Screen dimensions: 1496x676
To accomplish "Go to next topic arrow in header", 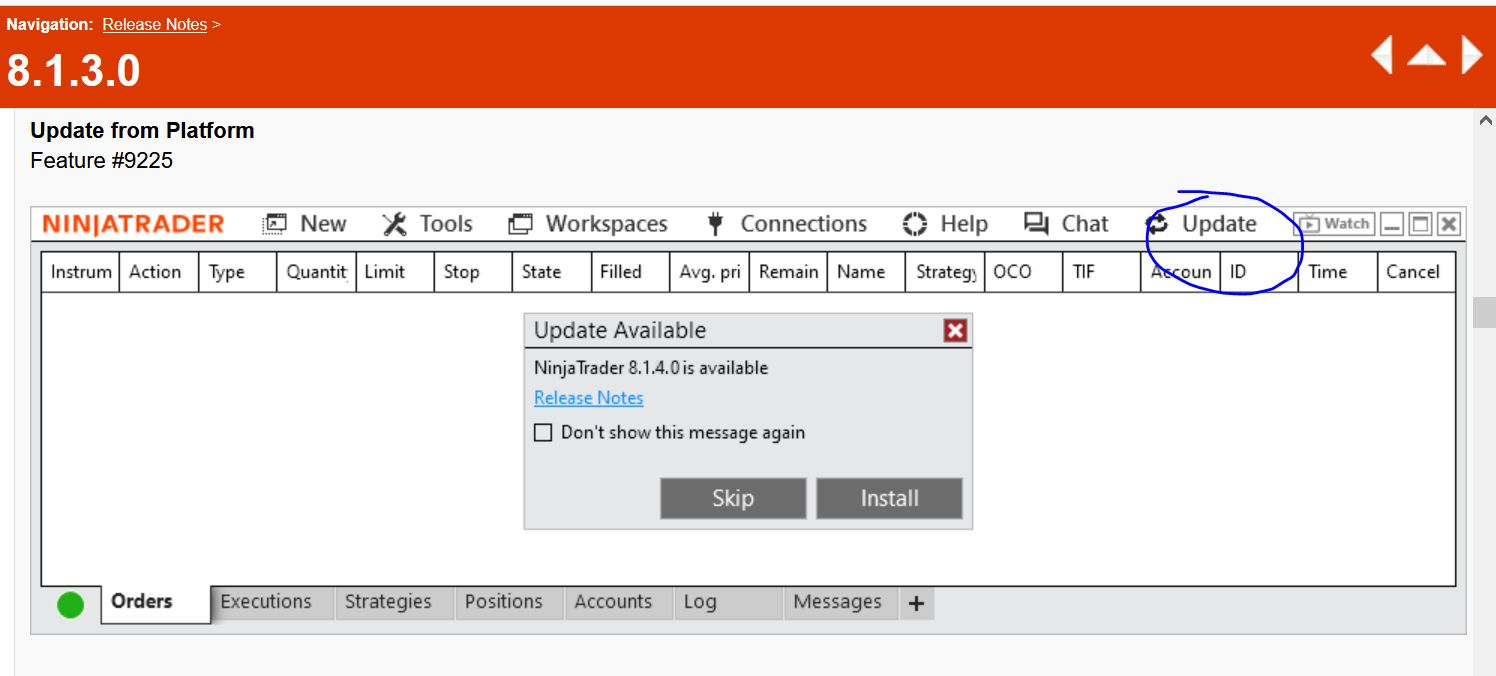I will click(x=1471, y=55).
